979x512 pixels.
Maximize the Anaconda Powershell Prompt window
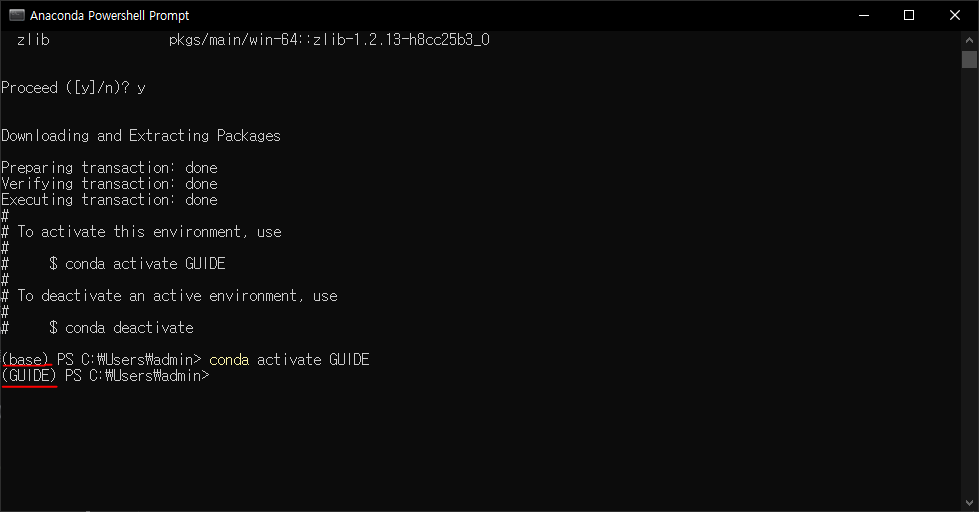909,15
